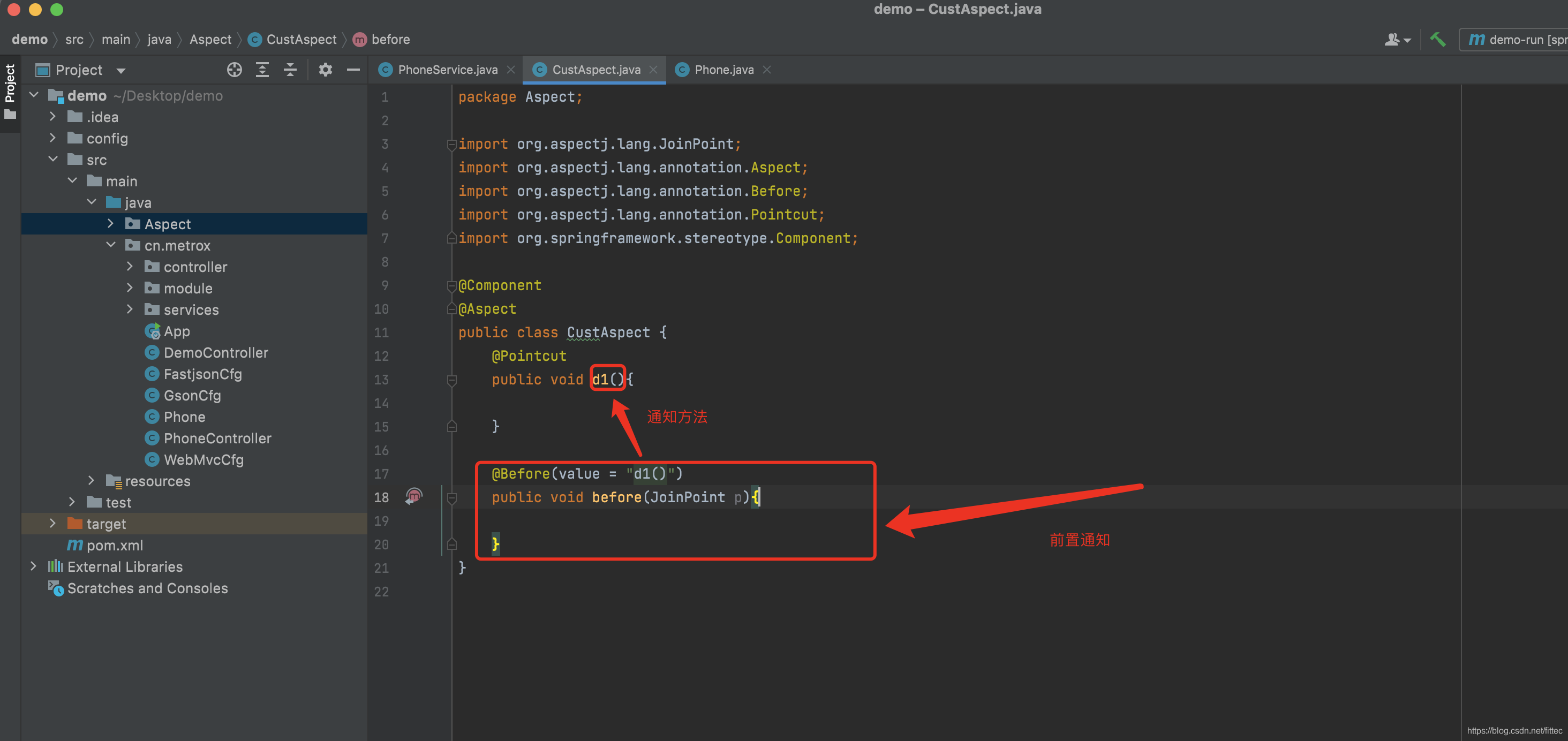Click the @Before annotation on line 17
Screen dimensions: 1568x741
[x=521, y=473]
